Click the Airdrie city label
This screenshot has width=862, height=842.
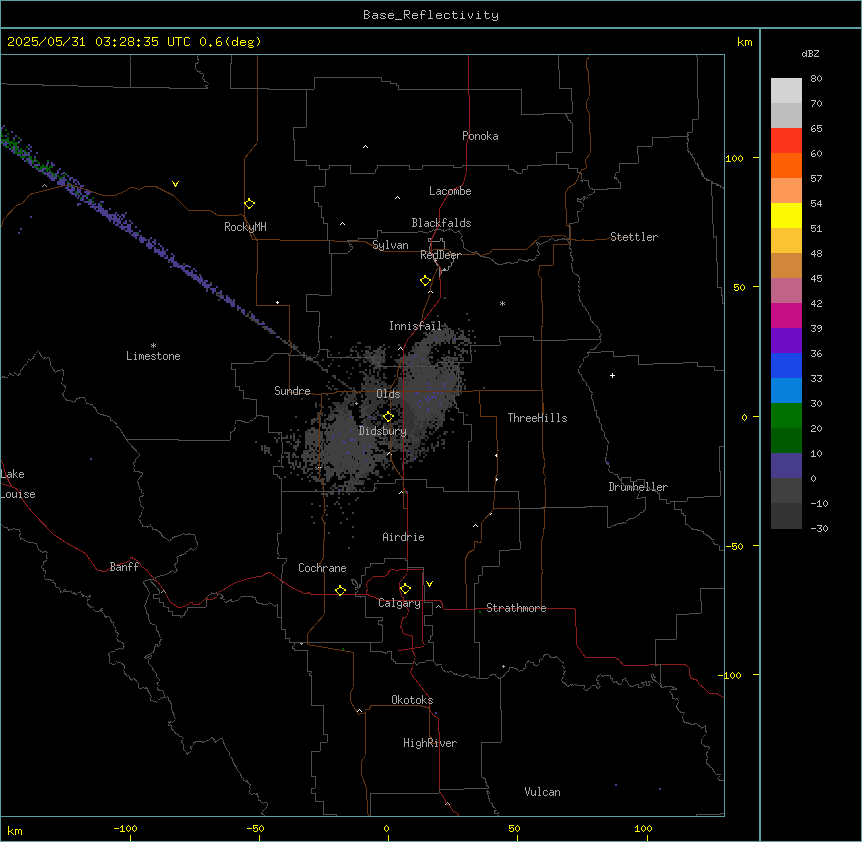(403, 537)
